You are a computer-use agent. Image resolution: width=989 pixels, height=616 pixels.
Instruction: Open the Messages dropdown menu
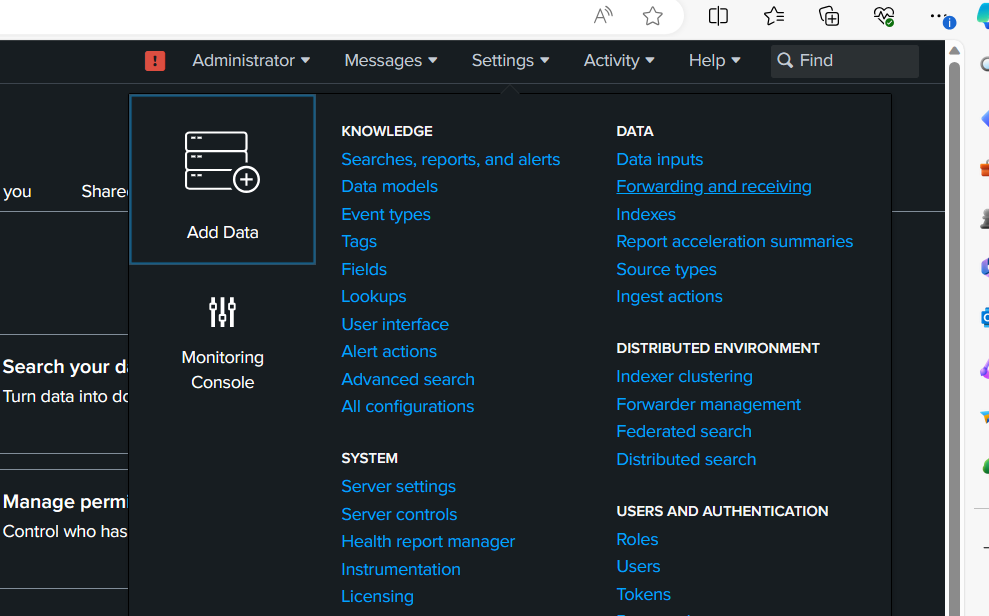(390, 61)
